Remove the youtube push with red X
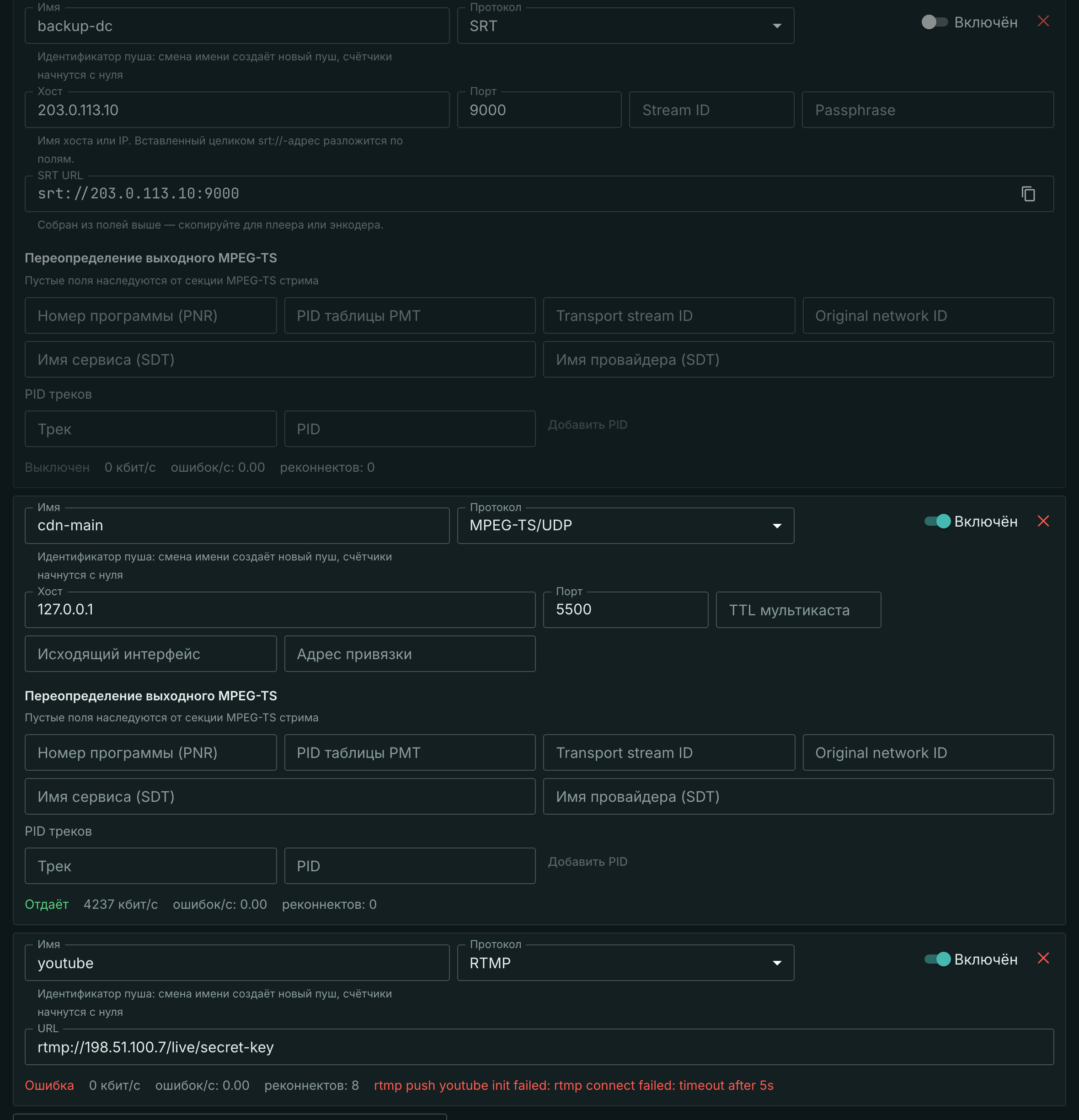This screenshot has height=1120, width=1079. (1043, 958)
